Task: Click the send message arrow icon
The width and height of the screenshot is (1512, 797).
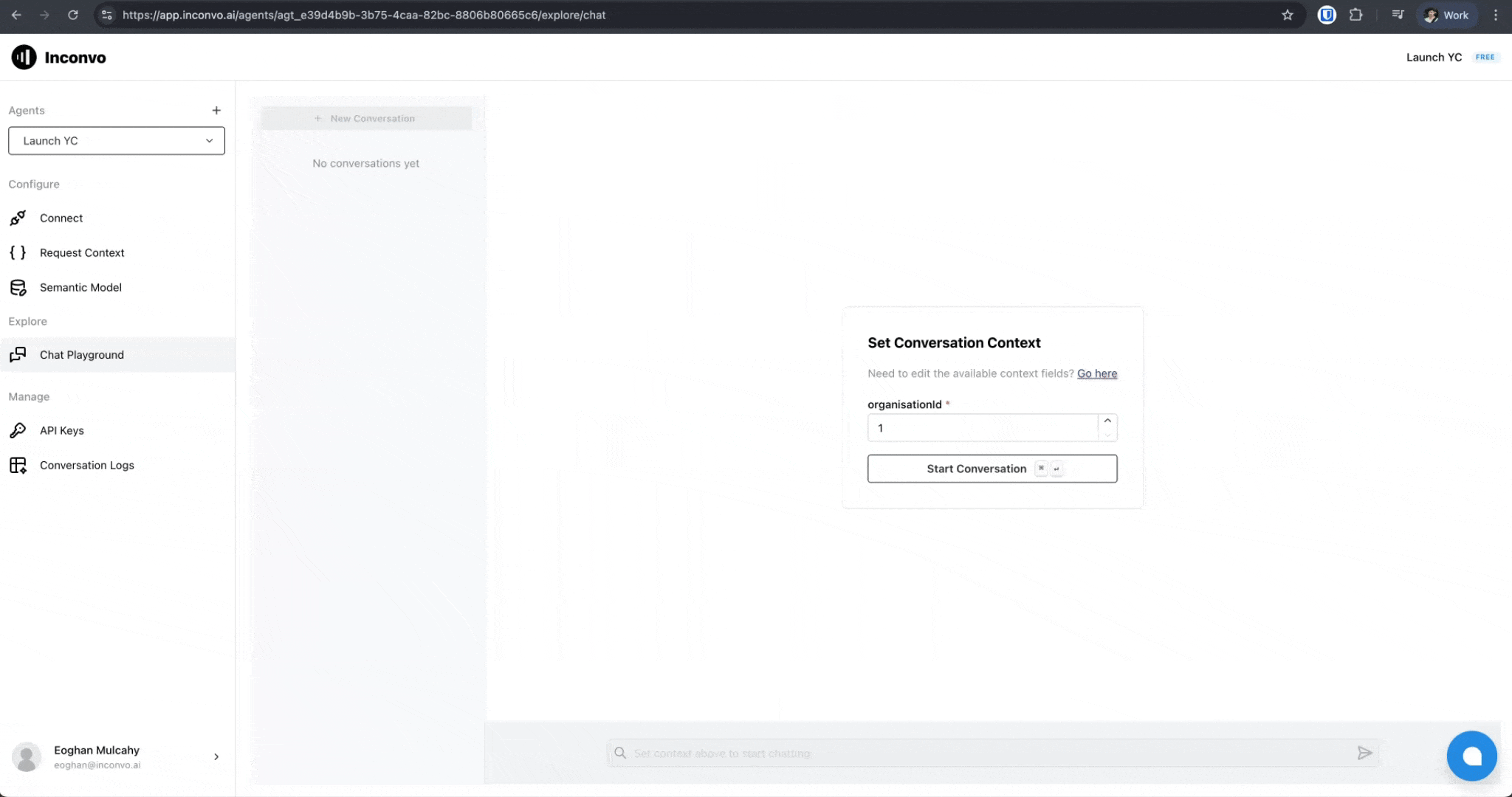Action: click(x=1364, y=753)
